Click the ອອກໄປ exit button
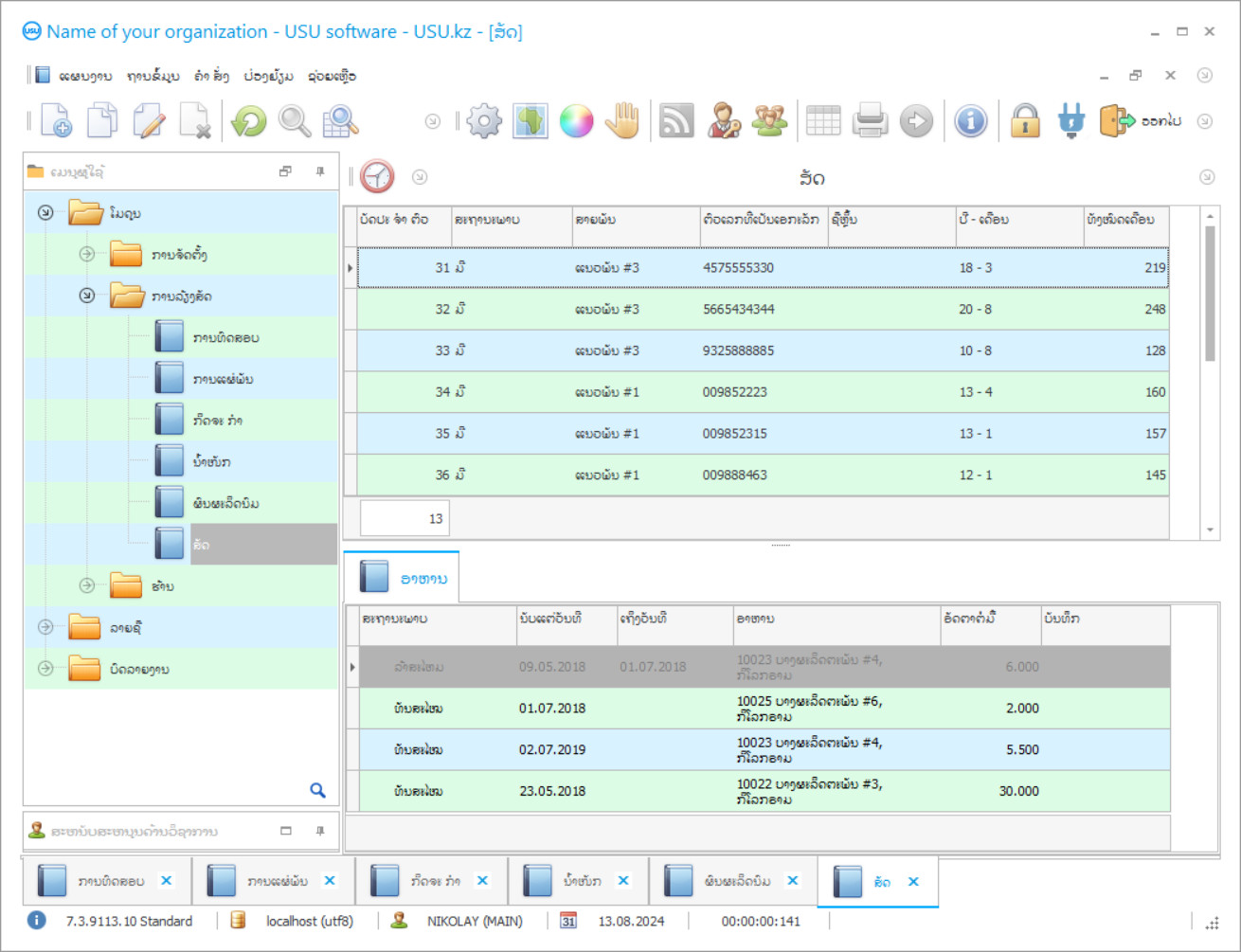The image size is (1241, 952). (1141, 121)
